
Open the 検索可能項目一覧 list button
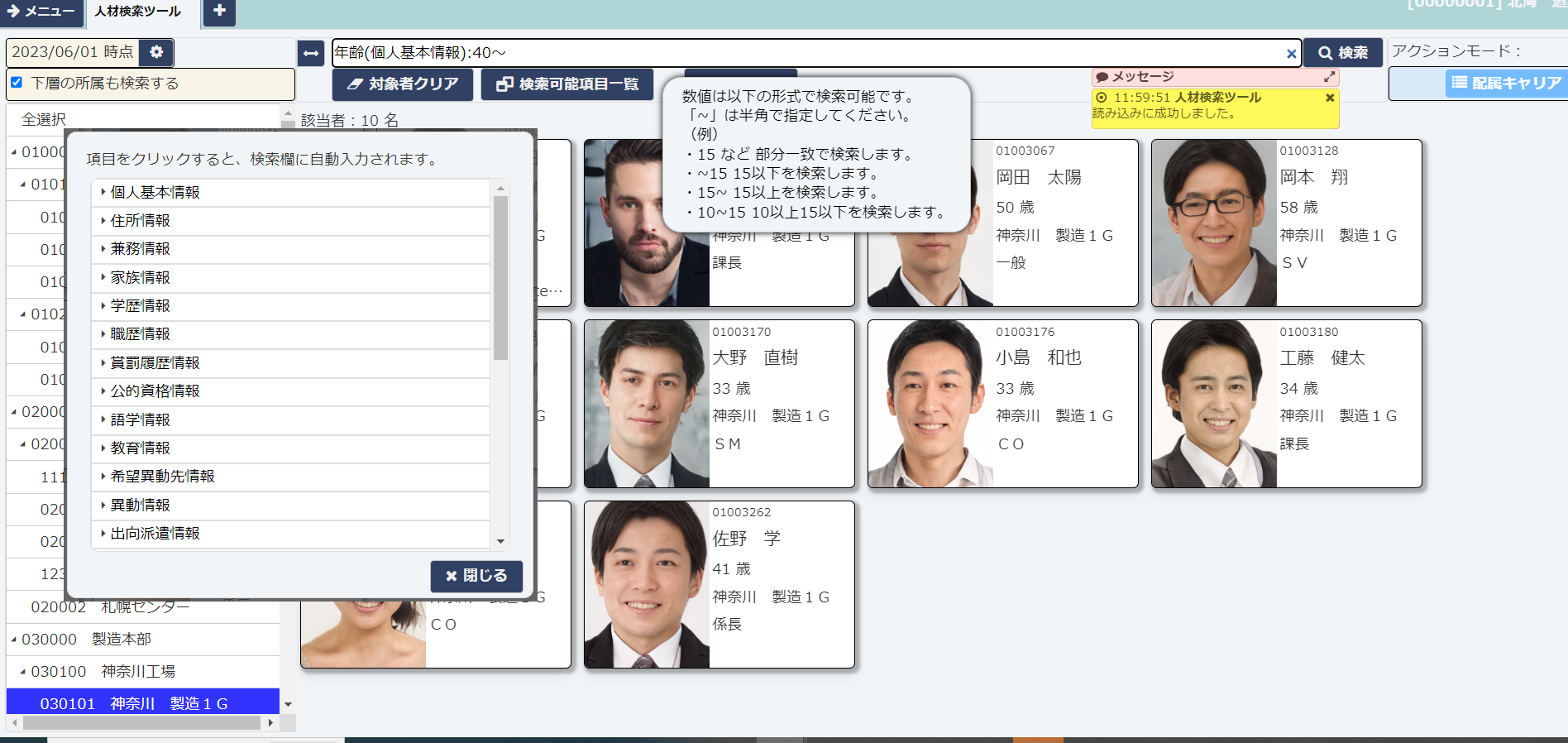coord(567,84)
